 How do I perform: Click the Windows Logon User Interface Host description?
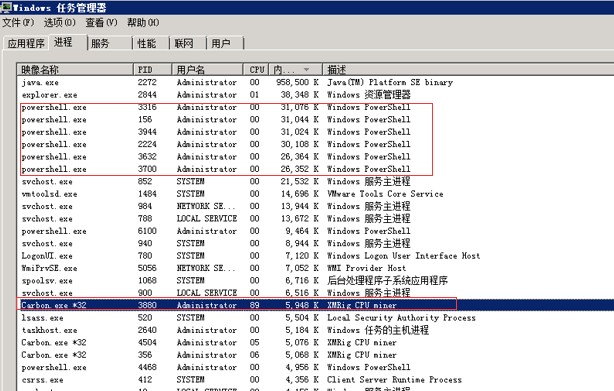(403, 256)
